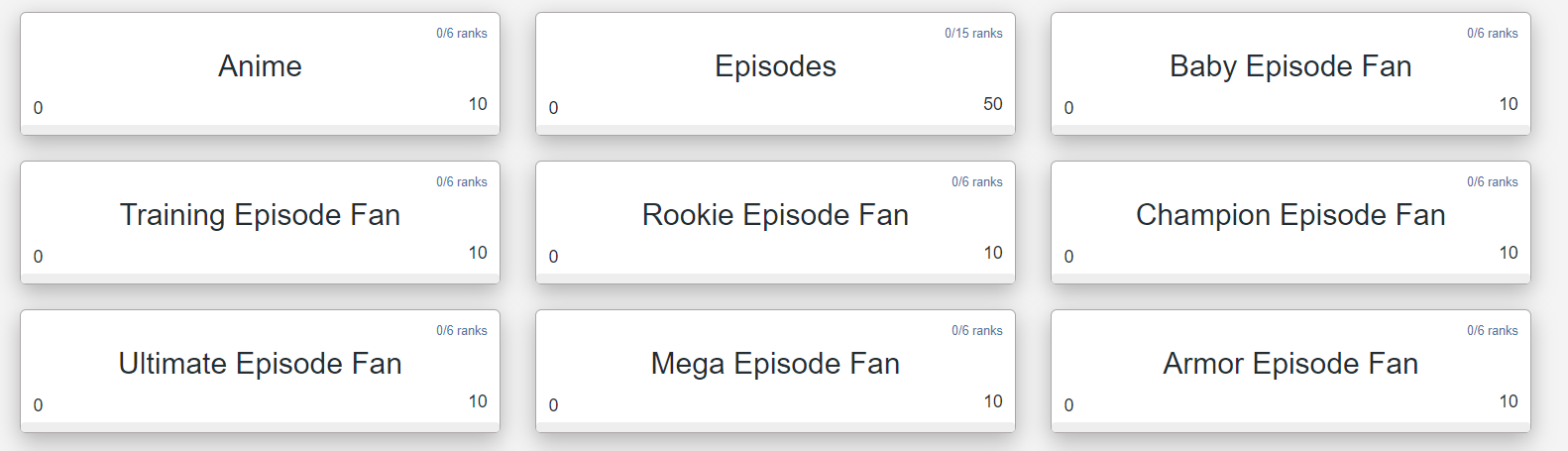Open the Ultimate Episode Fan title
1568x451 pixels.
[260, 364]
